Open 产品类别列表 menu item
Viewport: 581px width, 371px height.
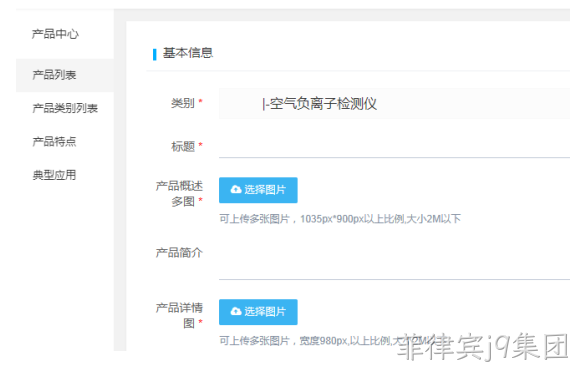pyautogui.click(x=65, y=108)
